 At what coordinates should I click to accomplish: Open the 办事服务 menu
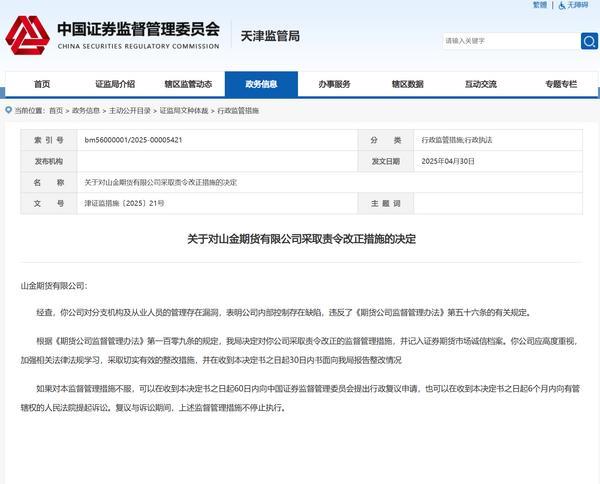tap(334, 85)
